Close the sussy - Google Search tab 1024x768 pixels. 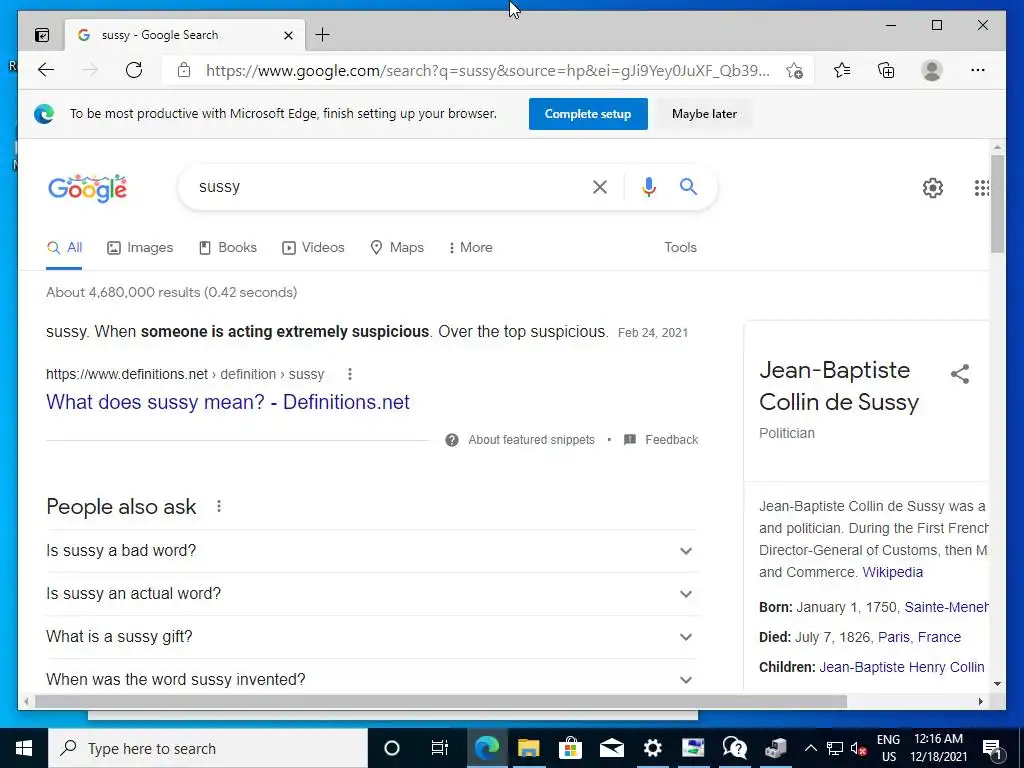pyautogui.click(x=288, y=35)
